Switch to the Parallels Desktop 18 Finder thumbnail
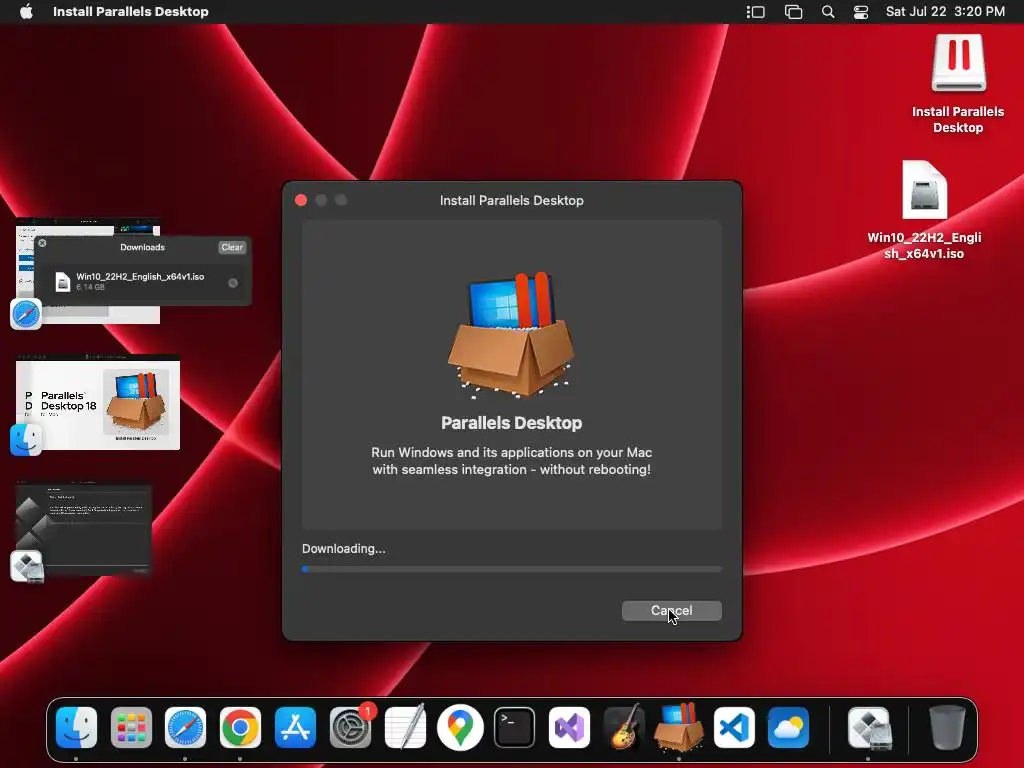 click(x=98, y=402)
